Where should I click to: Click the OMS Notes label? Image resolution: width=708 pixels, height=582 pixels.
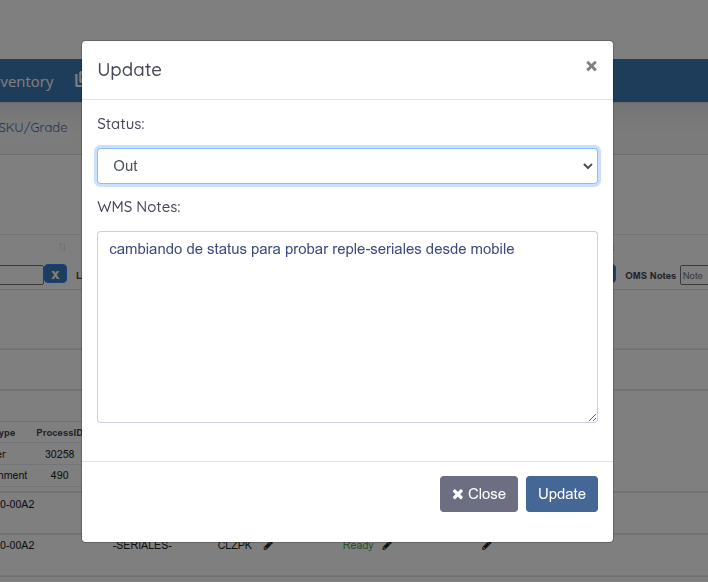[650, 275]
